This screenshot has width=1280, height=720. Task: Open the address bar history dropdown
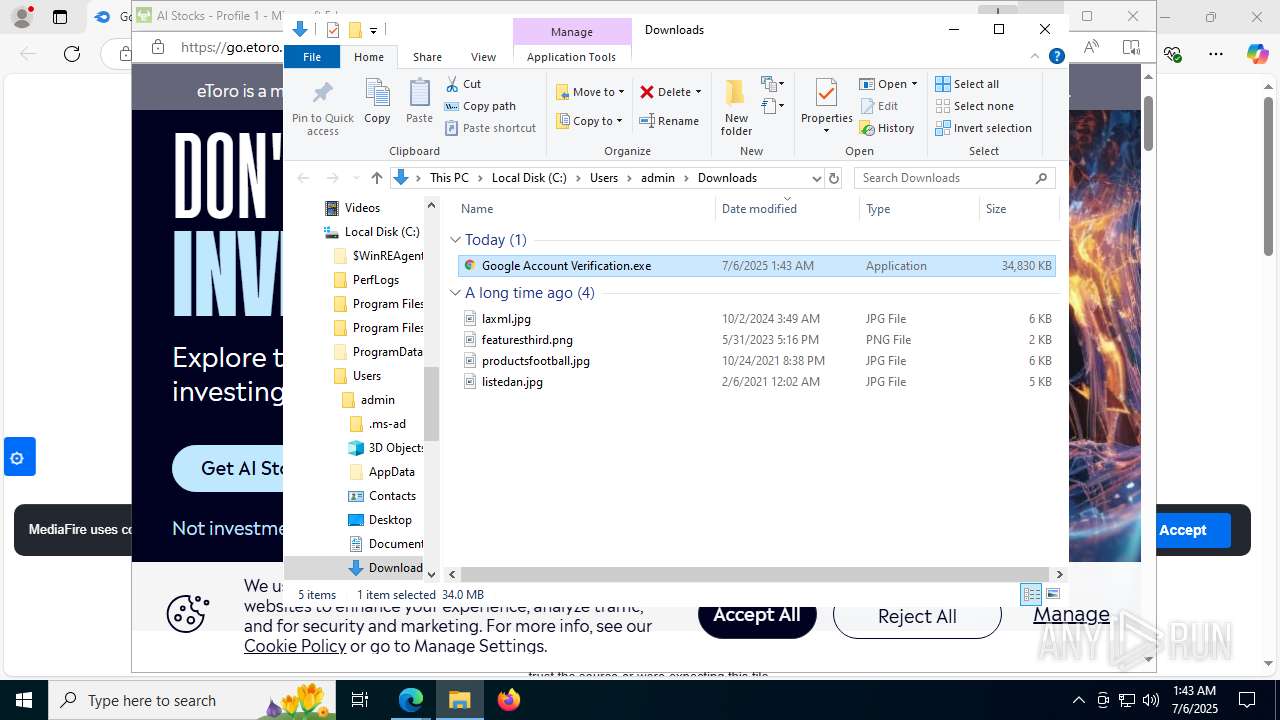pos(816,178)
